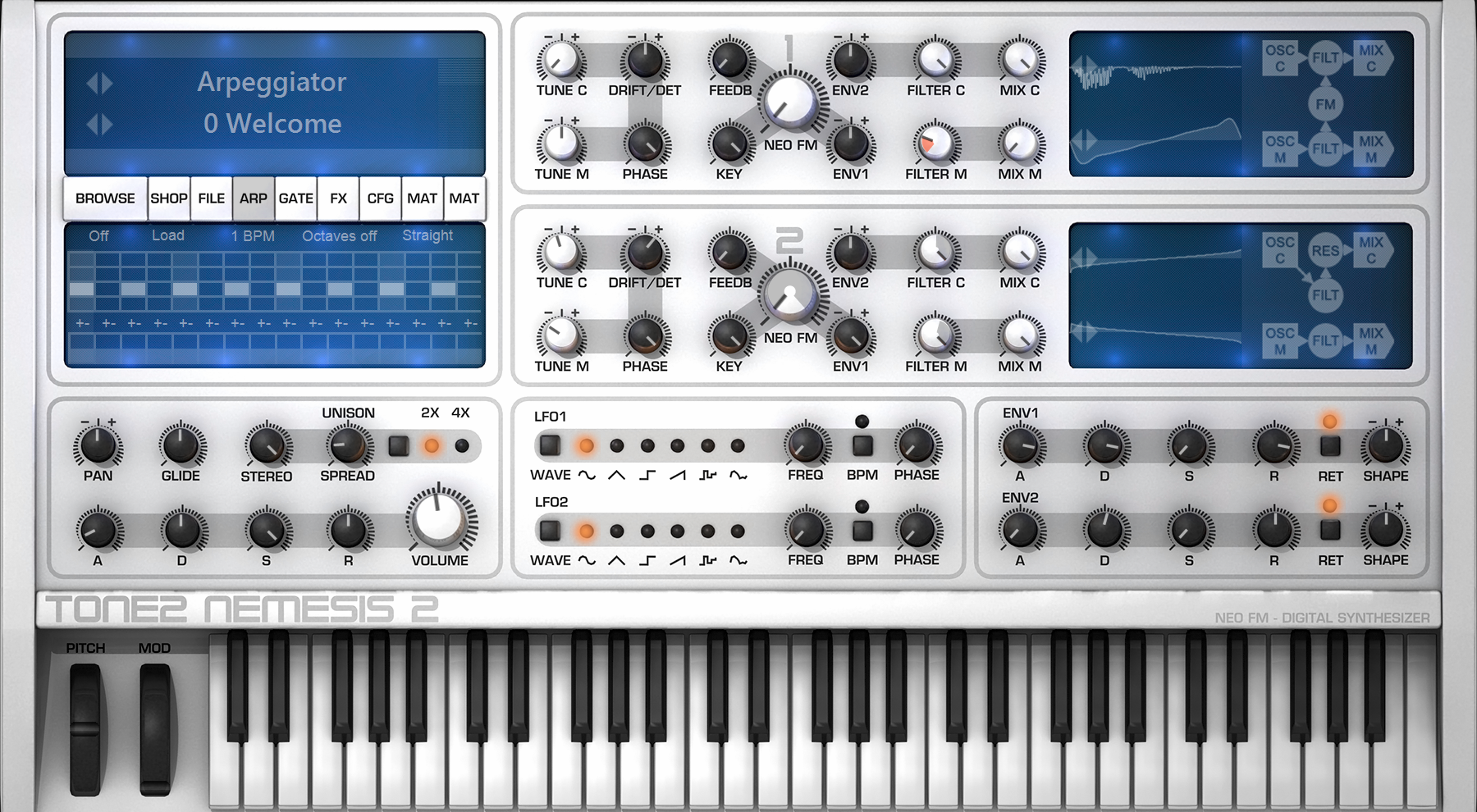Open the arpeggiator Octaves off menu

(339, 236)
